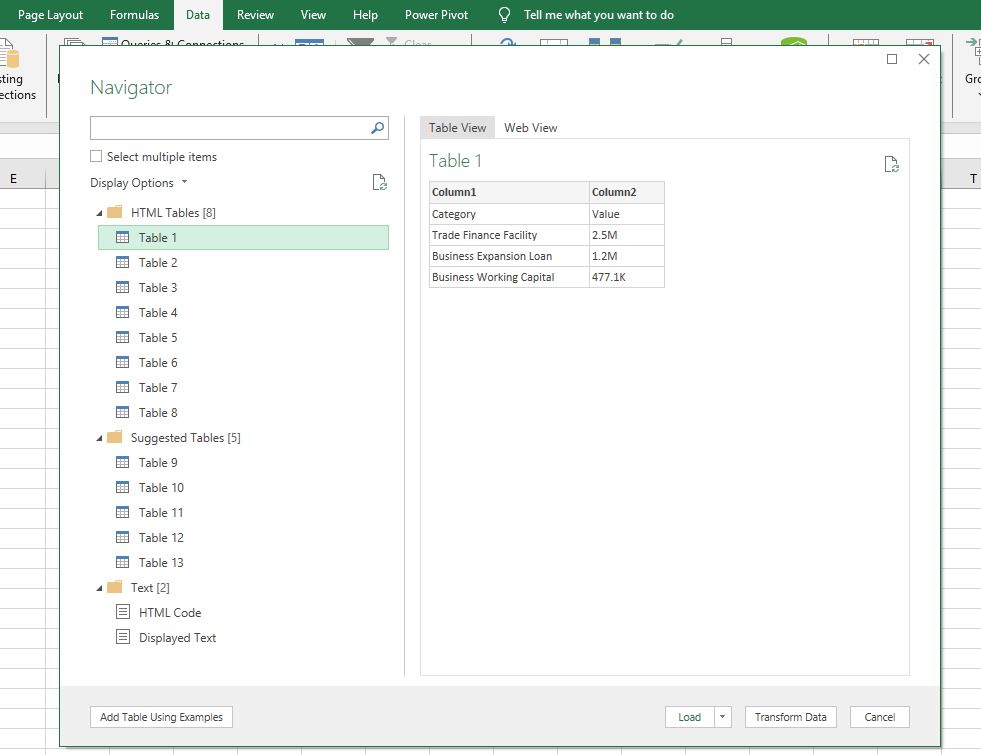Click the Column1 header in preview
The width and height of the screenshot is (981, 755).
pos(509,192)
